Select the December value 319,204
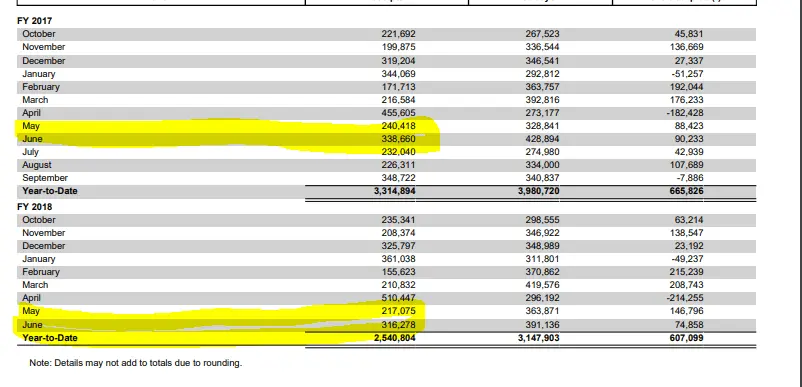This screenshot has width=802, height=387. click(398, 61)
